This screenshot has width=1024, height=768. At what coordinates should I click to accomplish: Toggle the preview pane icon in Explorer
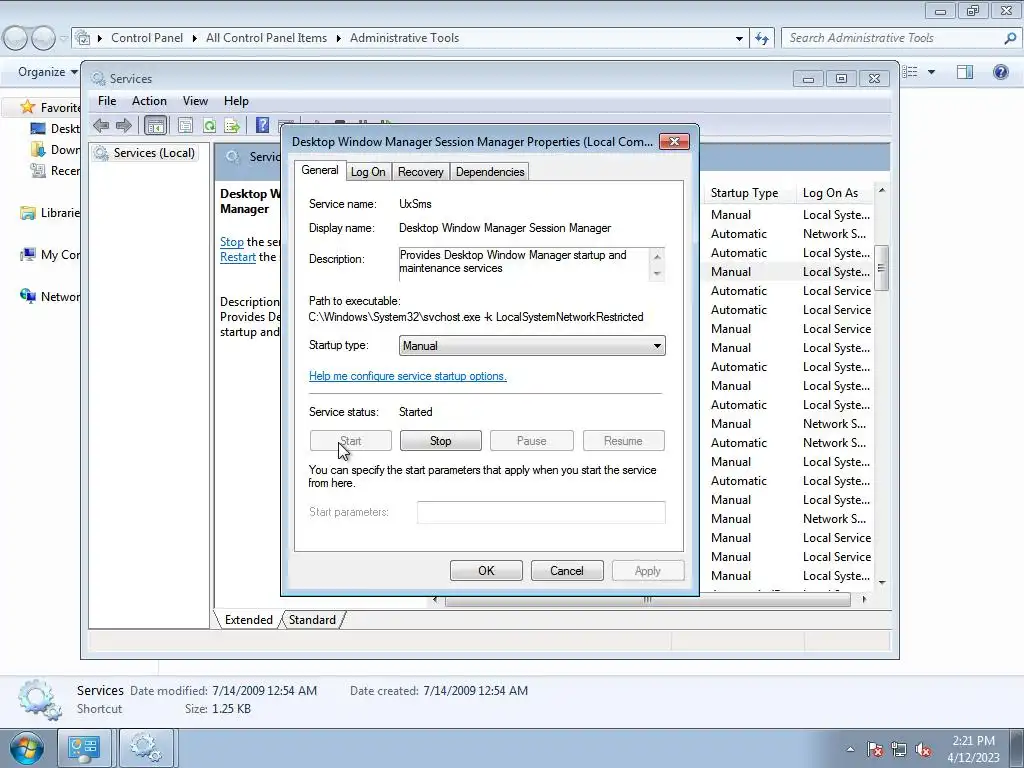[965, 72]
